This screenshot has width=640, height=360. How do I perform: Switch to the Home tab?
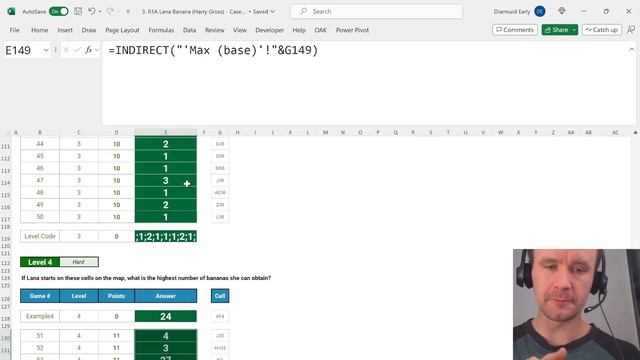pyautogui.click(x=40, y=30)
